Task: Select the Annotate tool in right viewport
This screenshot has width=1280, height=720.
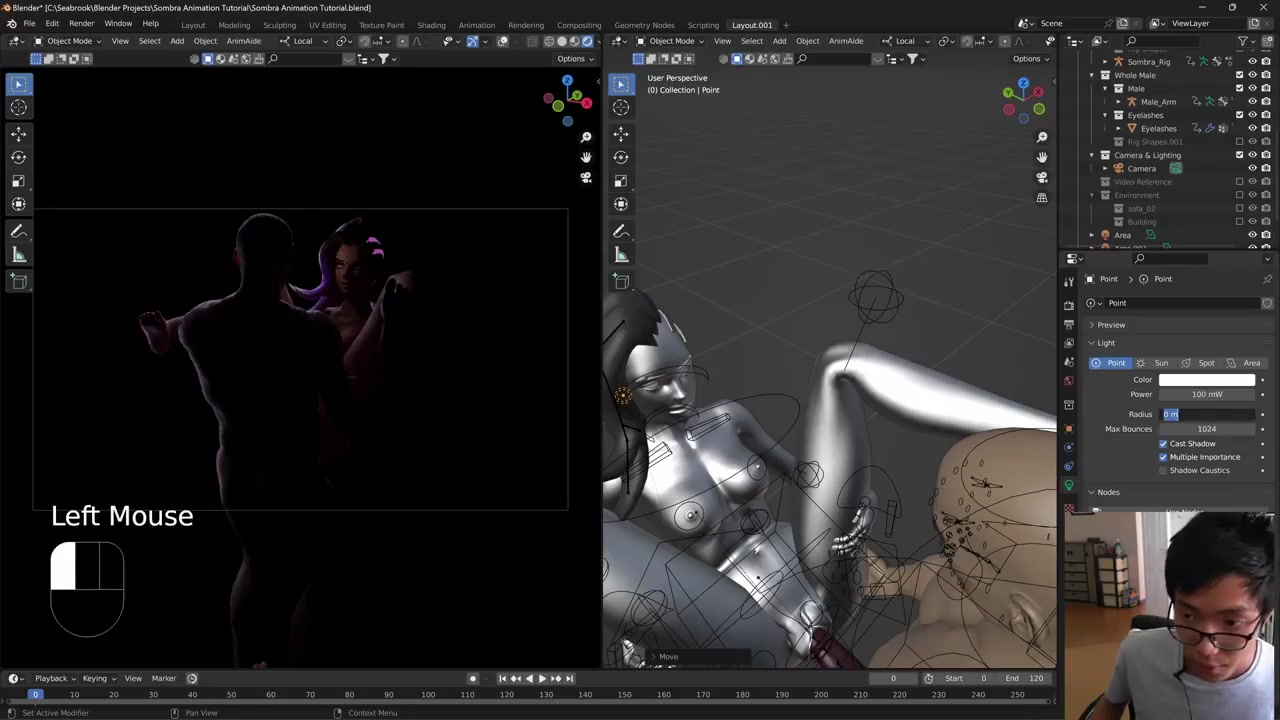Action: (621, 231)
